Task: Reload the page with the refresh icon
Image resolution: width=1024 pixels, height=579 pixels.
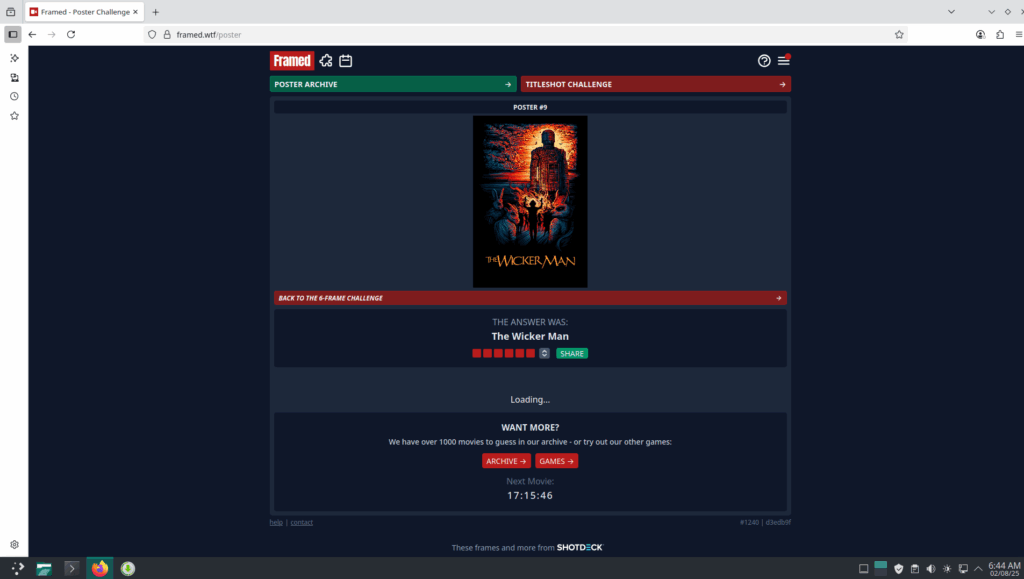Action: pyautogui.click(x=71, y=34)
